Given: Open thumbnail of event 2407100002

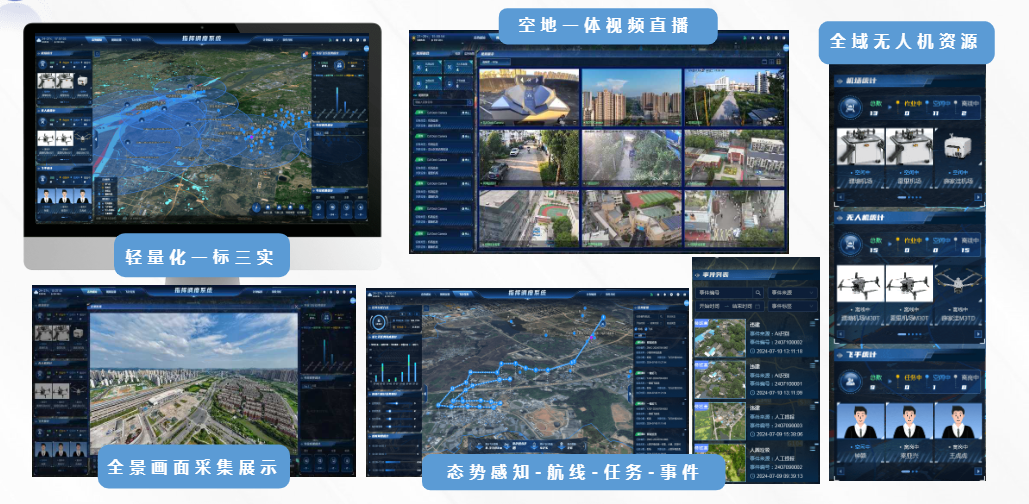Looking at the screenshot, I should (720, 338).
